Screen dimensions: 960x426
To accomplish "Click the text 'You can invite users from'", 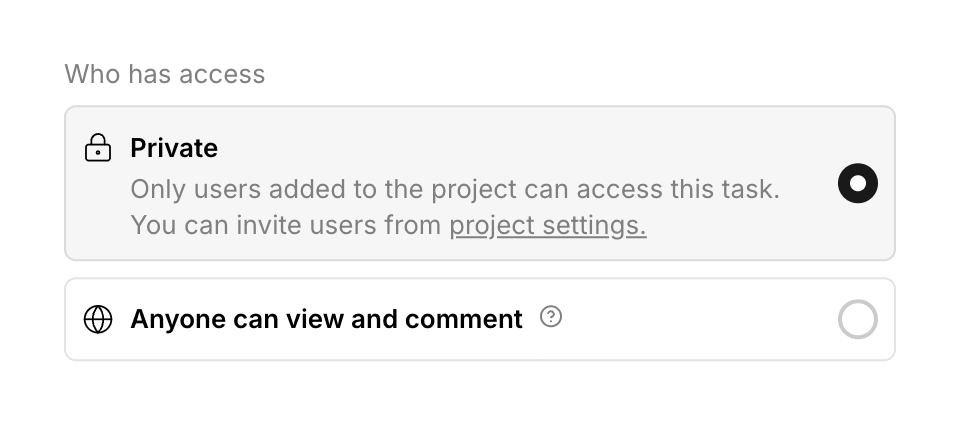I will [286, 225].
